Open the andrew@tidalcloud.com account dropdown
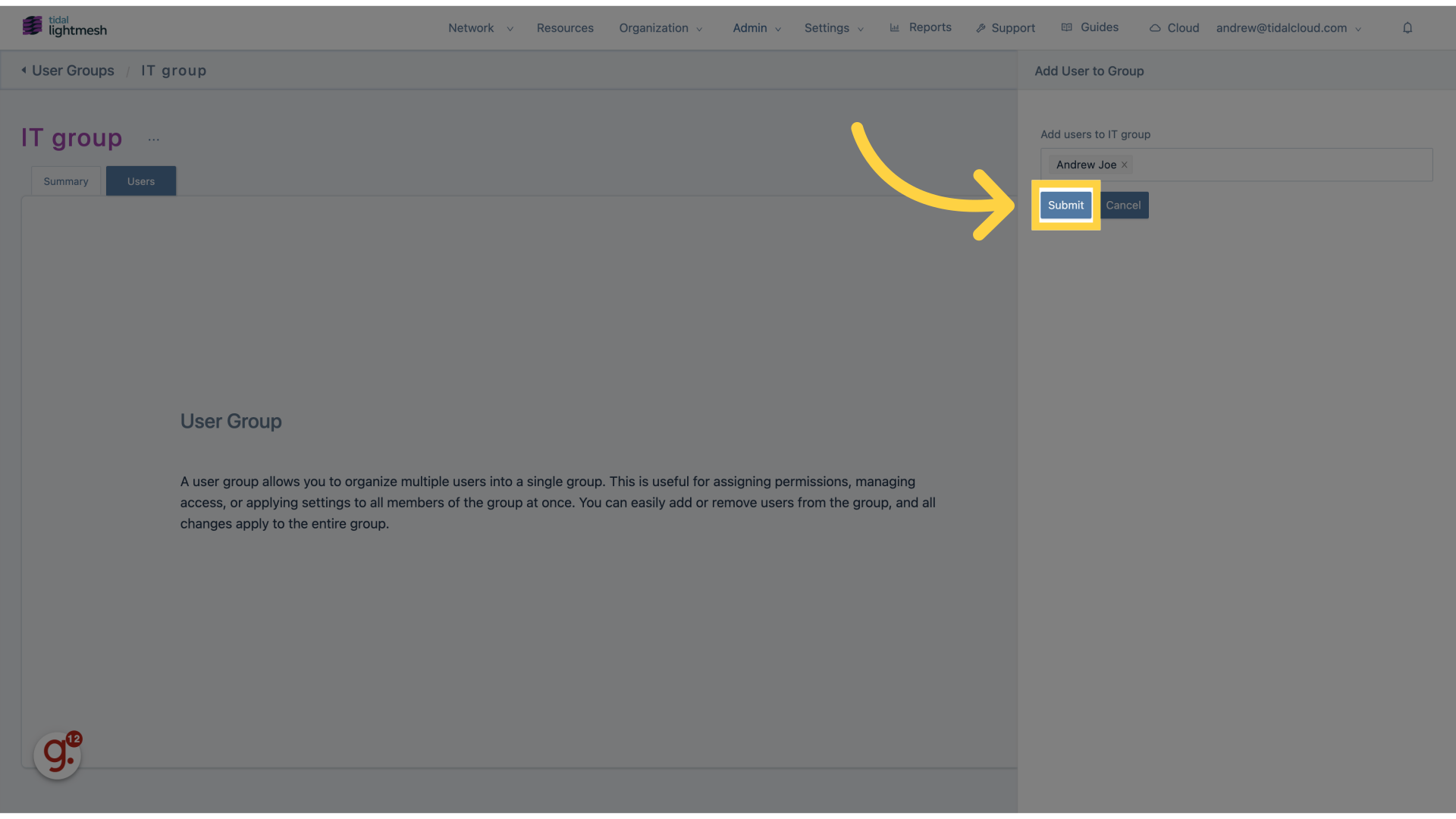The height and width of the screenshot is (819, 1456). 1289,28
